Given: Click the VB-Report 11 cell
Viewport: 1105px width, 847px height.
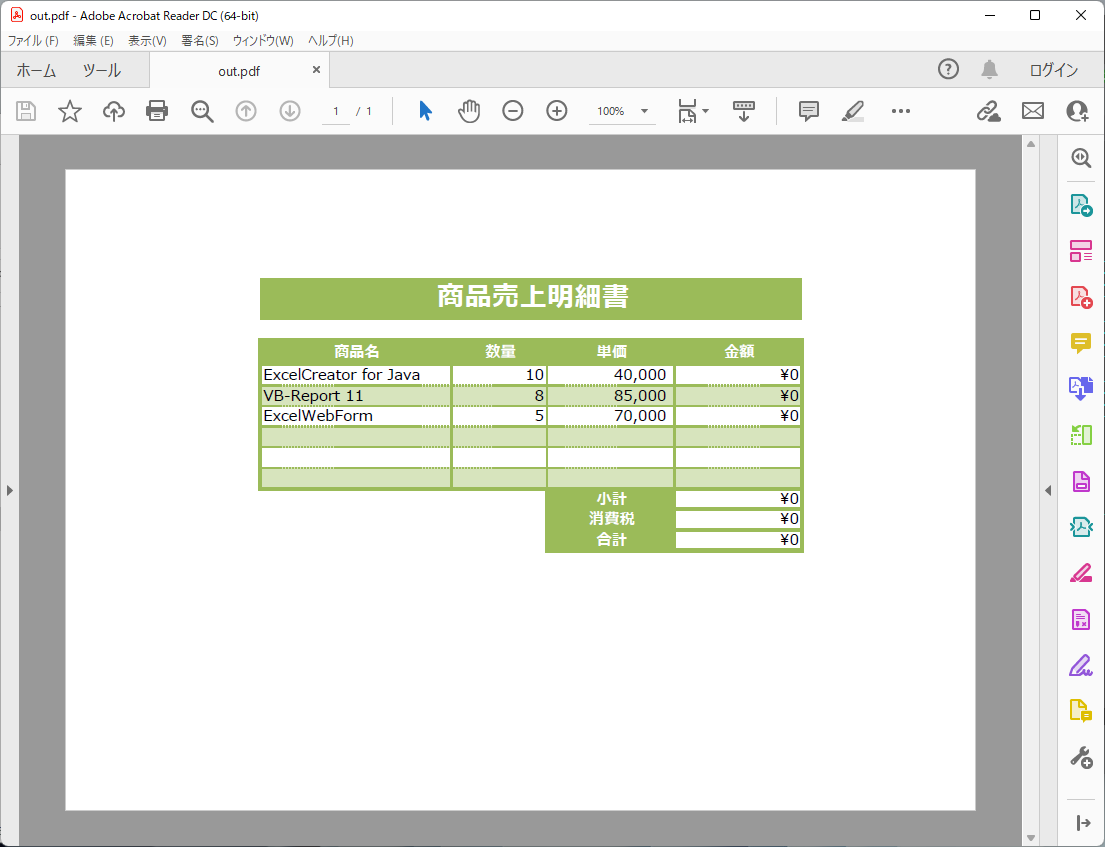Looking at the screenshot, I should 355,395.
